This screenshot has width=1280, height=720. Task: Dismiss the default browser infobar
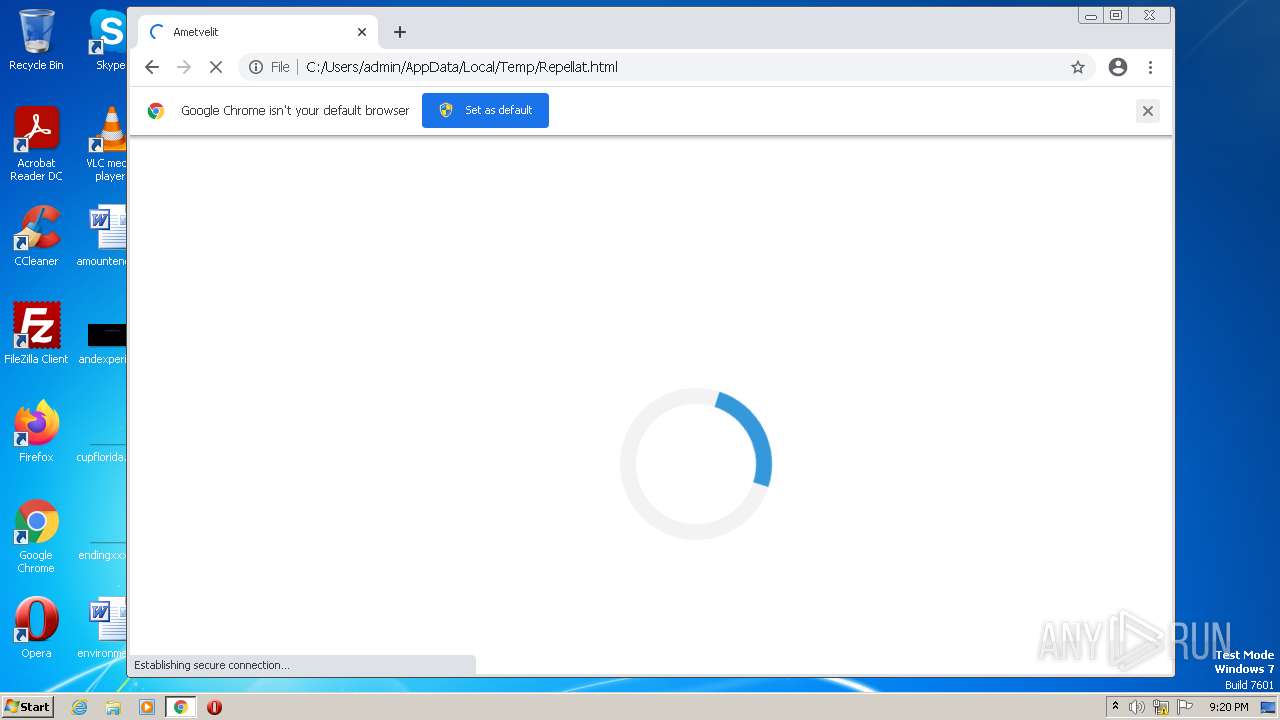pyautogui.click(x=1148, y=111)
